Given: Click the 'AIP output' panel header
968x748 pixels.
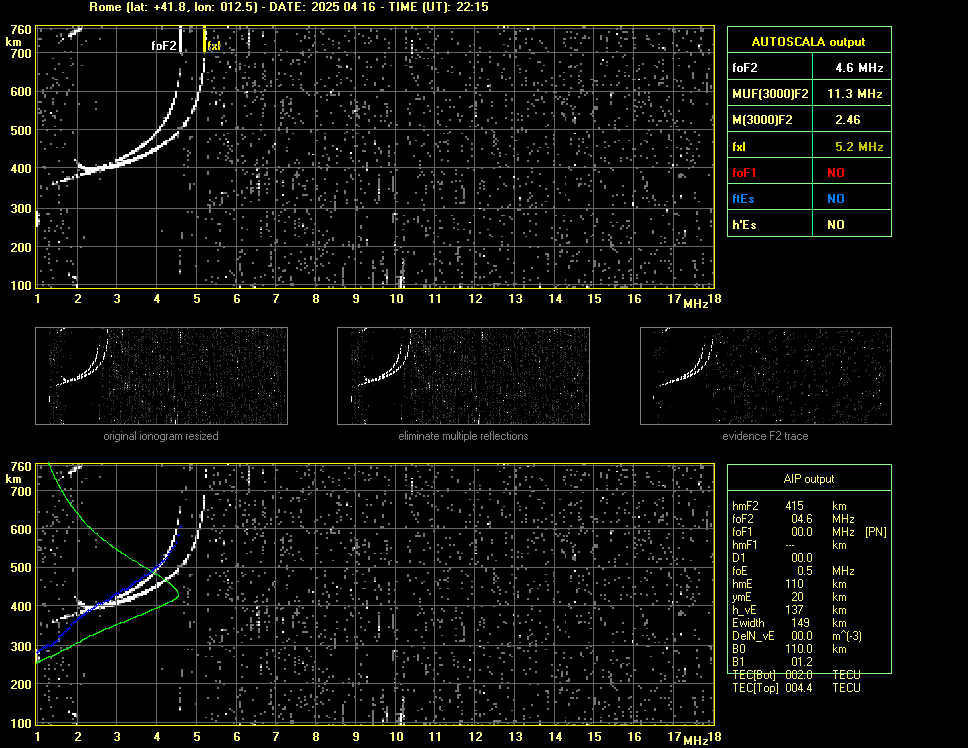Looking at the screenshot, I should 809,479.
